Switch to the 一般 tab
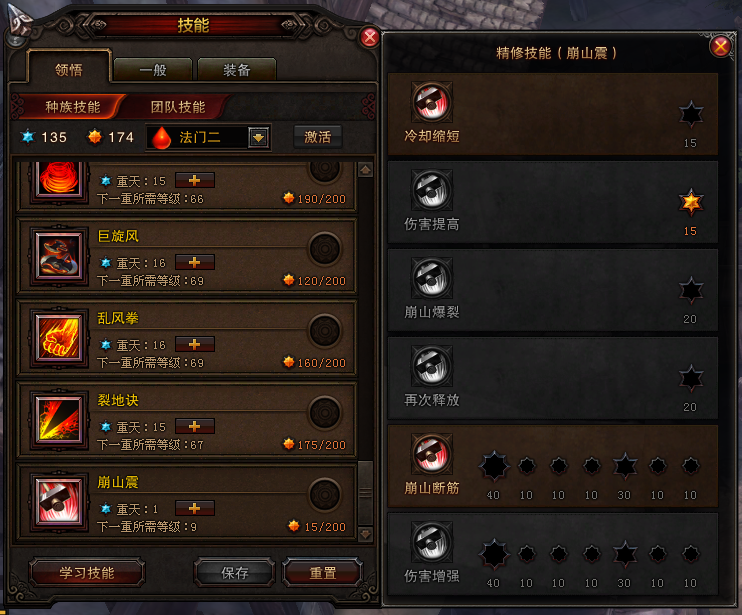 click(x=153, y=70)
